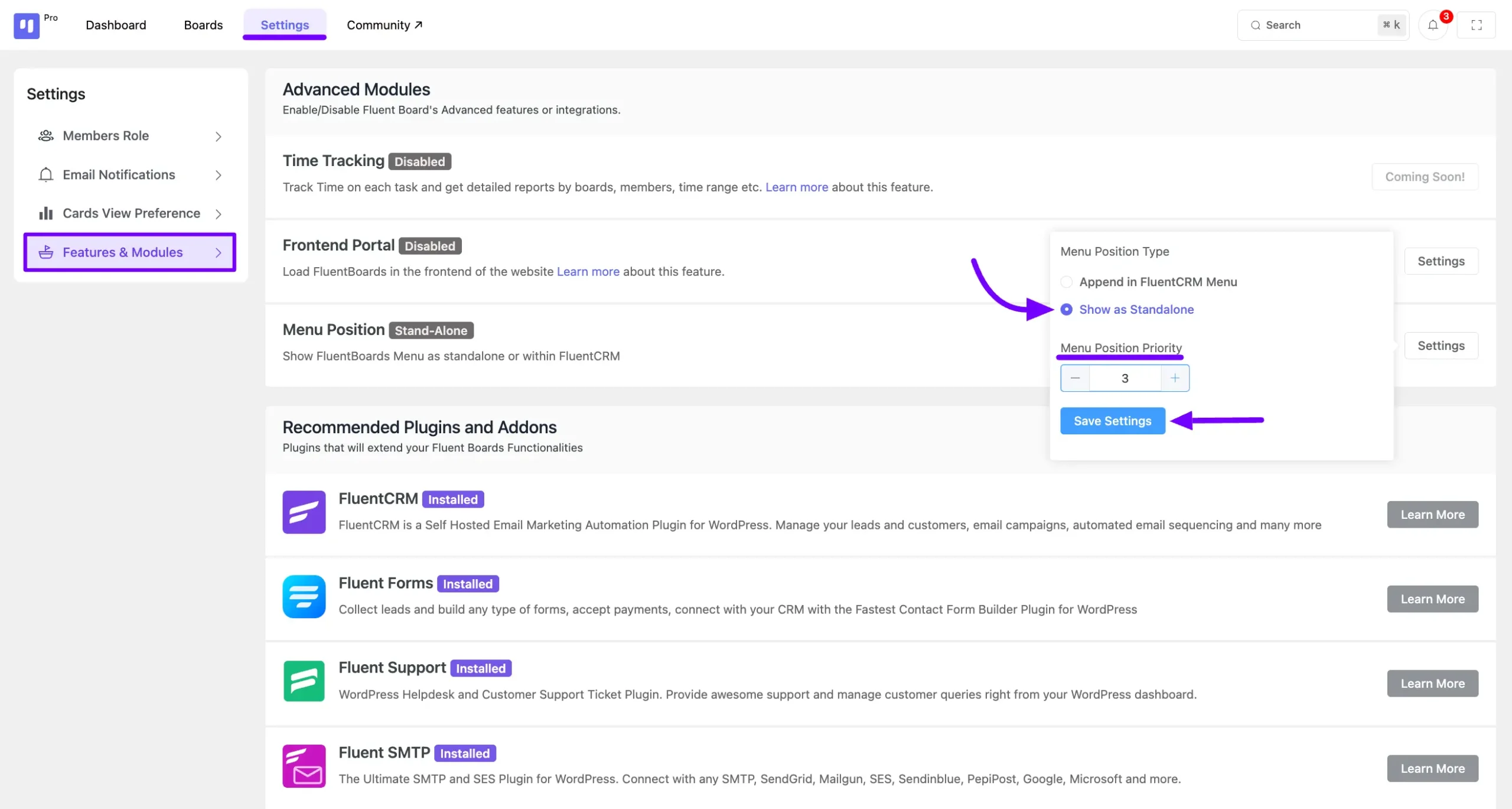Click the Fluent Forms plugin logo
Viewport: 1512px width, 809px height.
(304, 597)
